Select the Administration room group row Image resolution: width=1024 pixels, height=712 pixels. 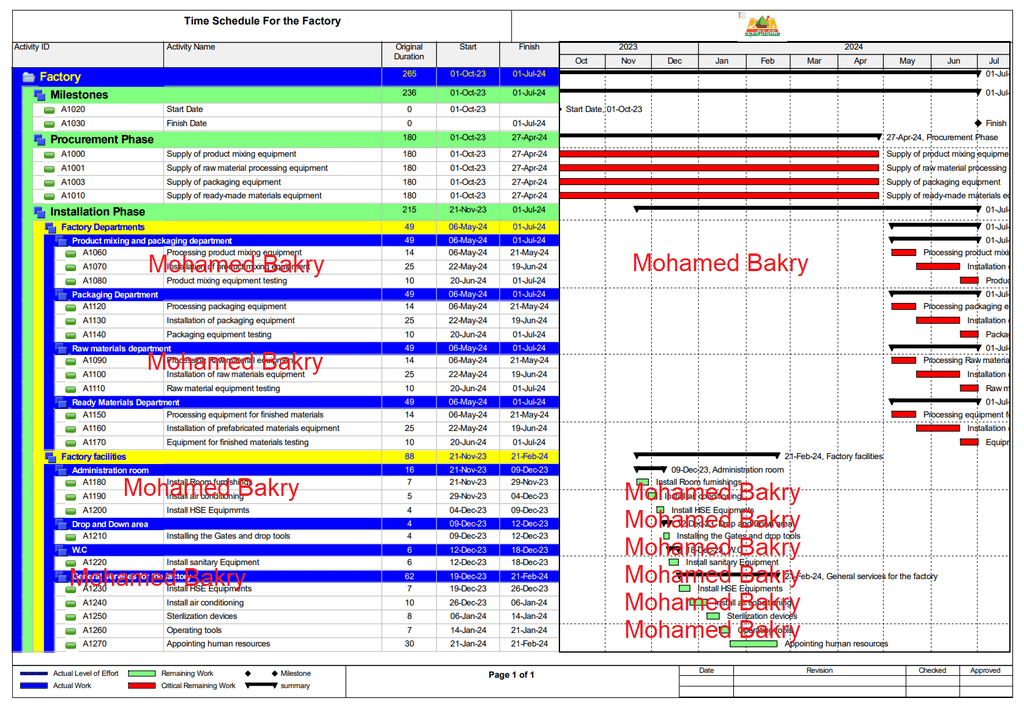(307, 470)
